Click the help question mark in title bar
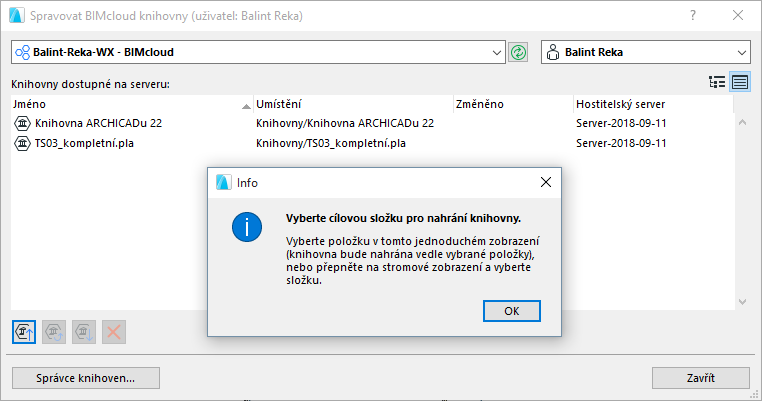The width and height of the screenshot is (762, 401). [x=693, y=16]
